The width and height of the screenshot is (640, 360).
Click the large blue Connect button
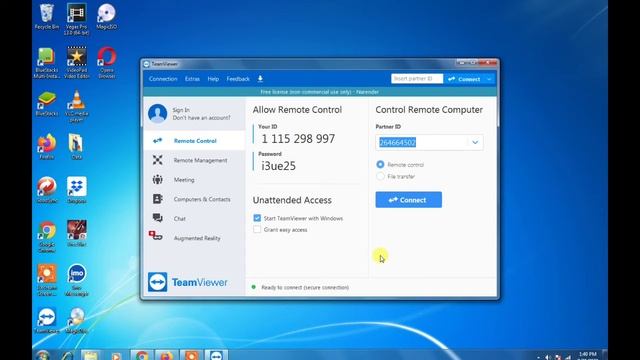(x=409, y=200)
